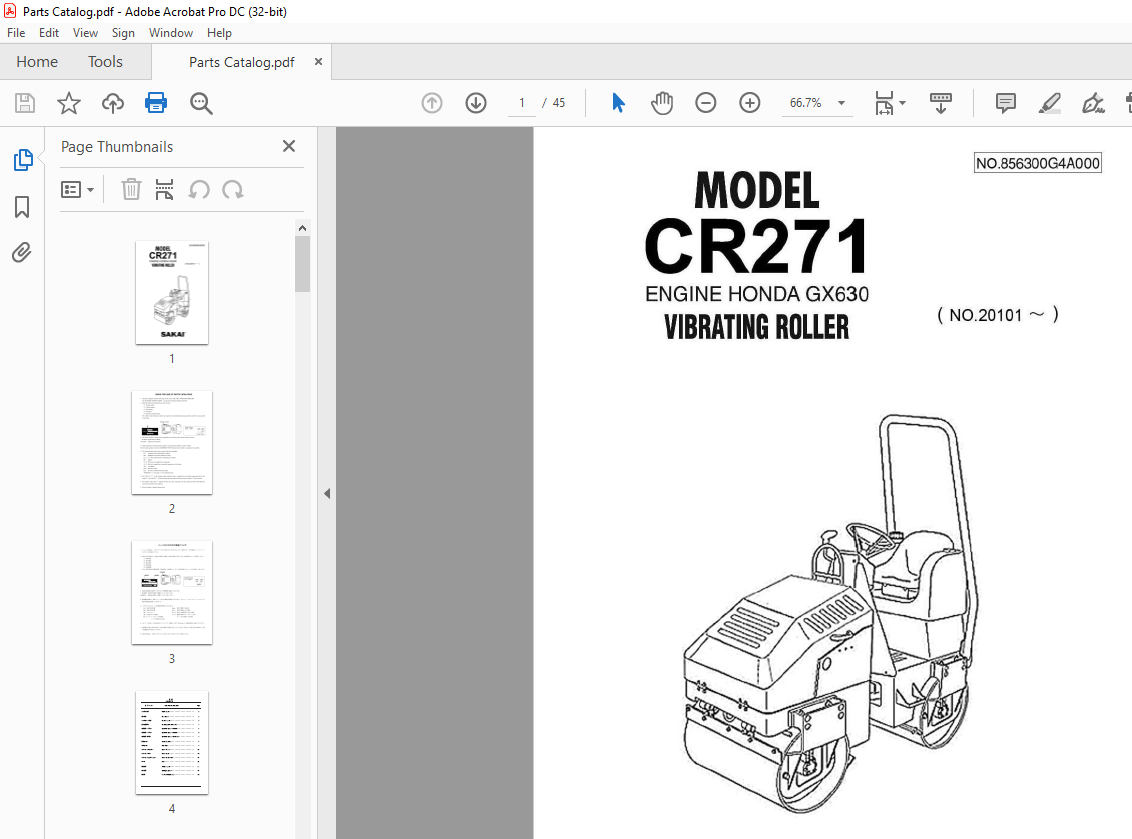
Task: Zoom in with the plus circle
Action: click(749, 103)
